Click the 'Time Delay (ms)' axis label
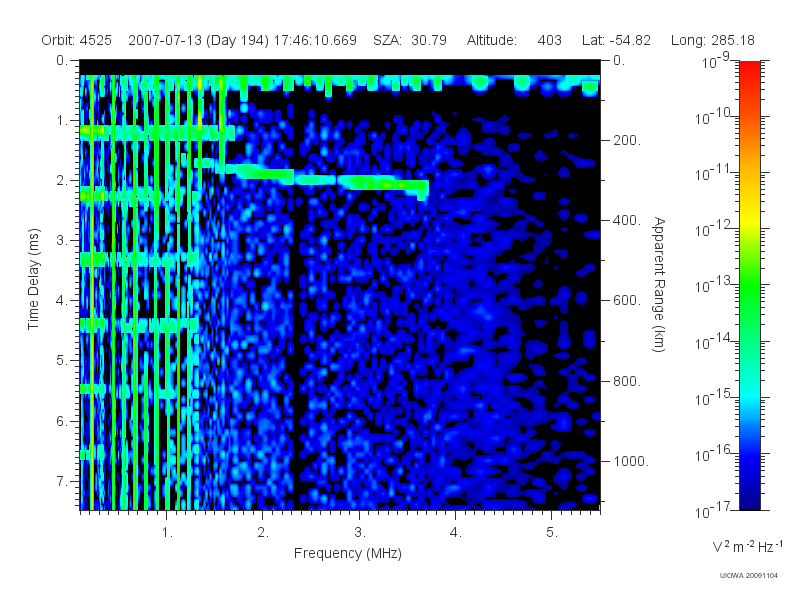Viewport: 800px width, 600px height. 33,279
